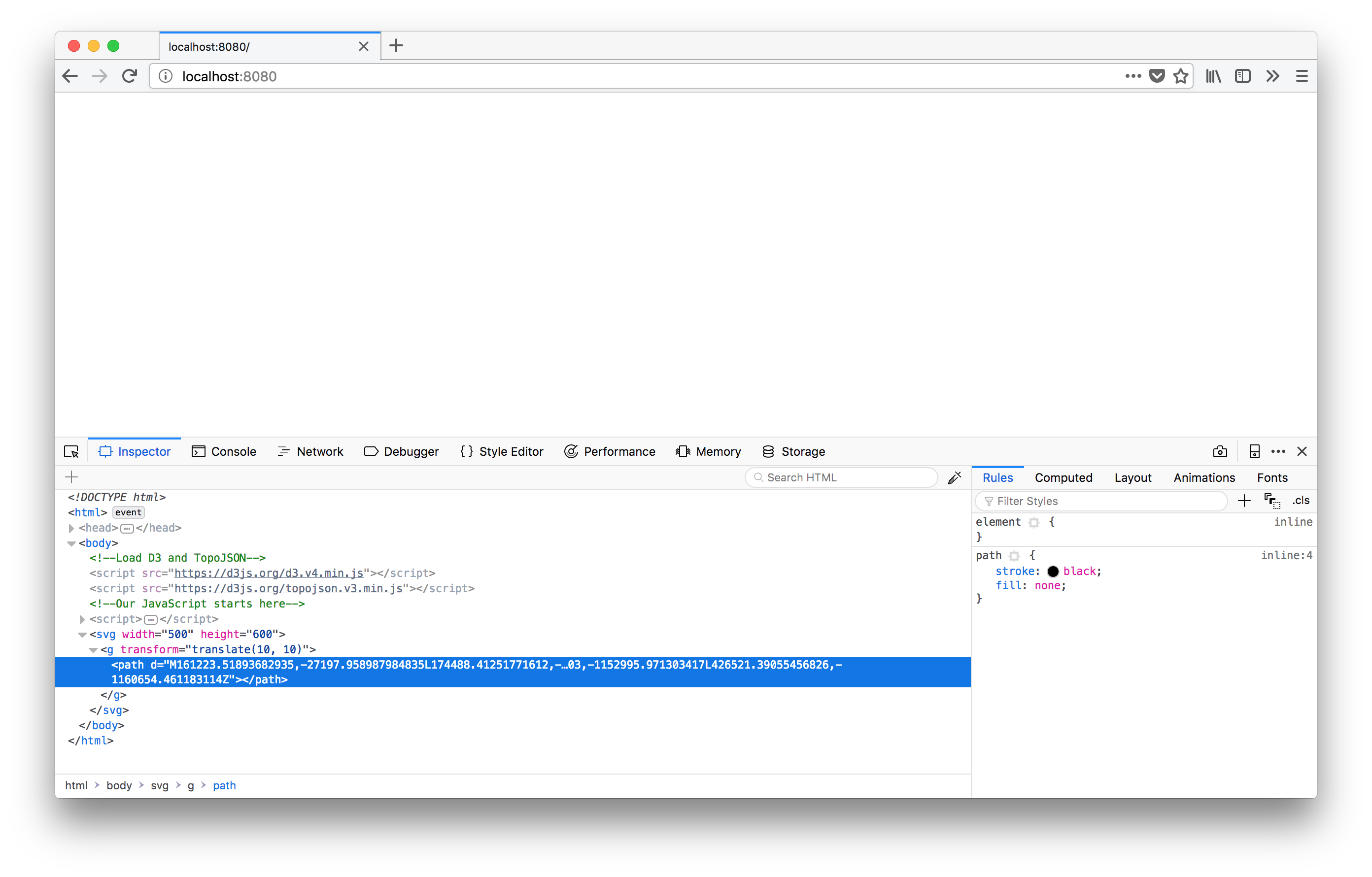Viewport: 1372px width, 877px height.
Task: Click the create new node pencil icon
Action: (955, 477)
